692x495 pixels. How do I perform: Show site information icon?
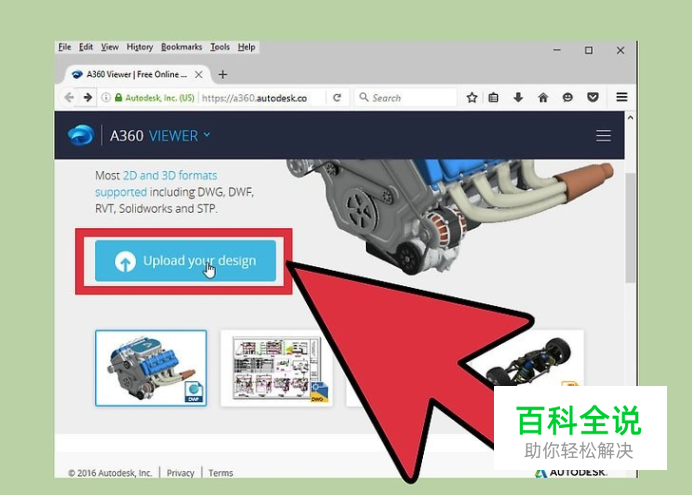106,98
